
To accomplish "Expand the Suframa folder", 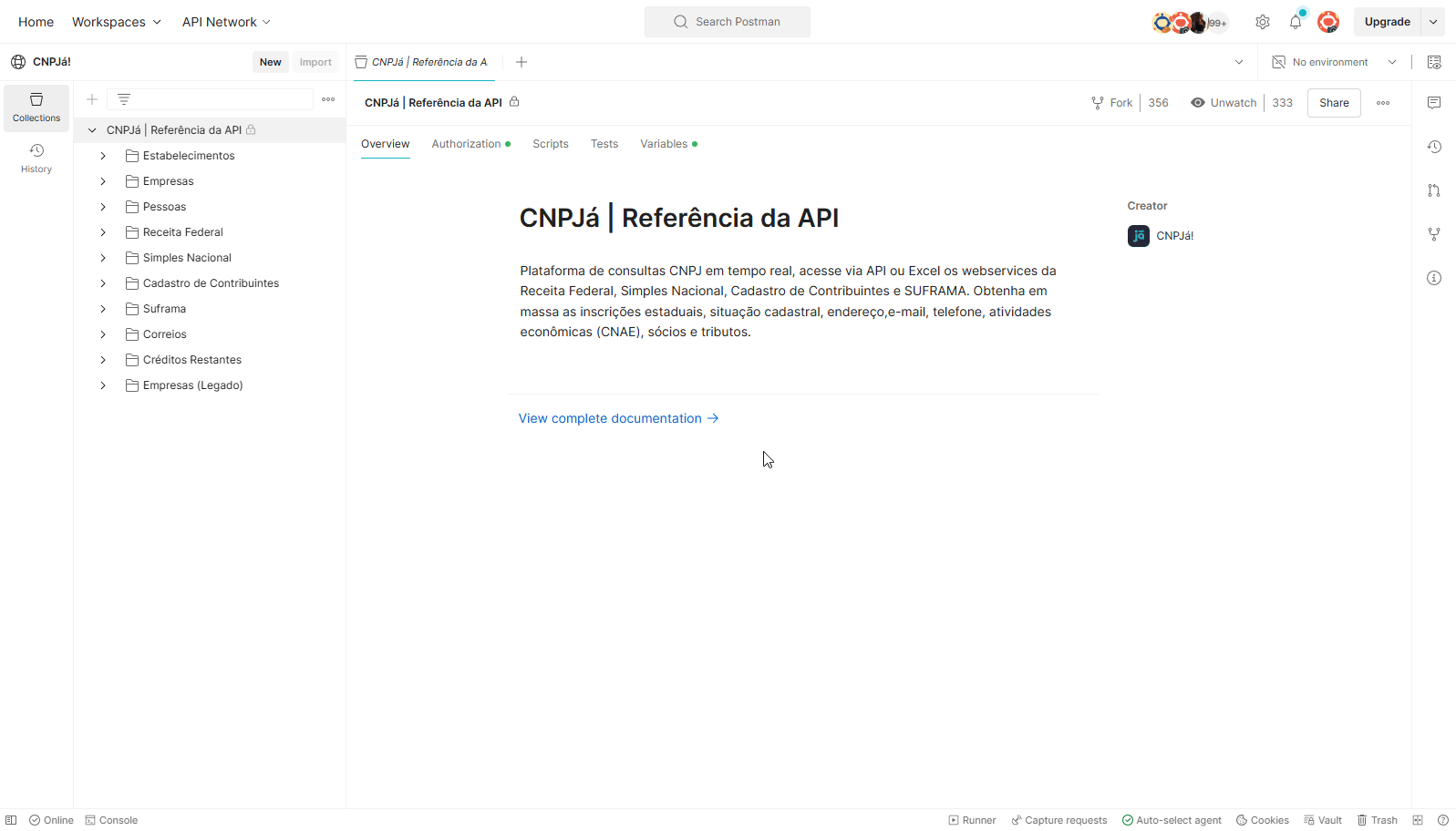I will click(x=103, y=309).
